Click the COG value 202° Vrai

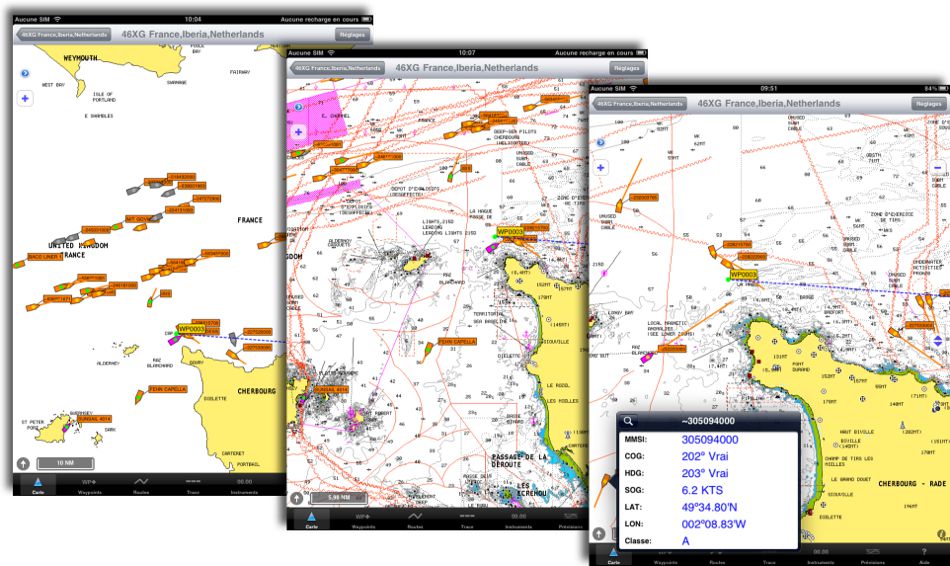(x=705, y=456)
